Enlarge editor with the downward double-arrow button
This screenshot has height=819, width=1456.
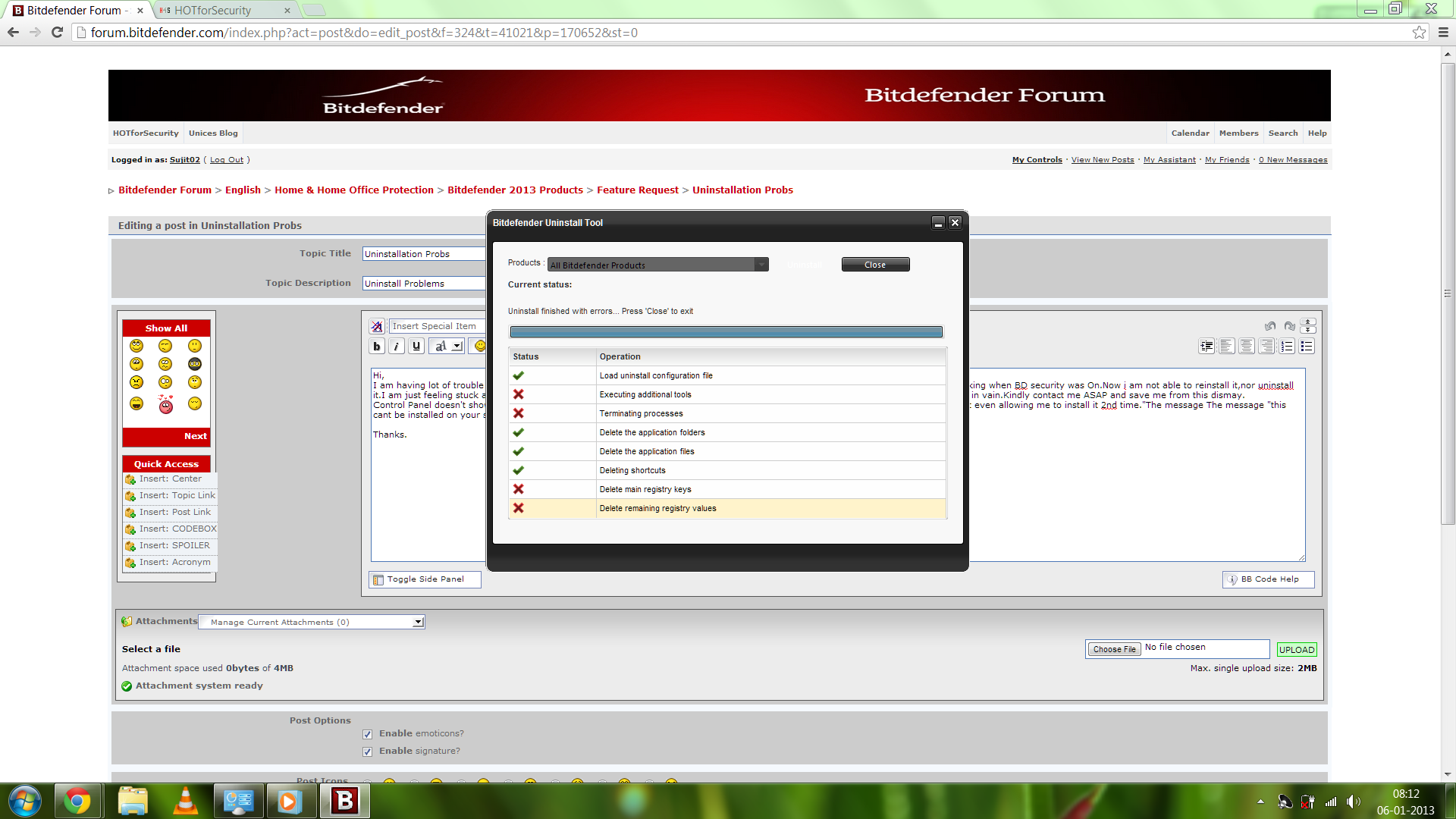pyautogui.click(x=1308, y=330)
